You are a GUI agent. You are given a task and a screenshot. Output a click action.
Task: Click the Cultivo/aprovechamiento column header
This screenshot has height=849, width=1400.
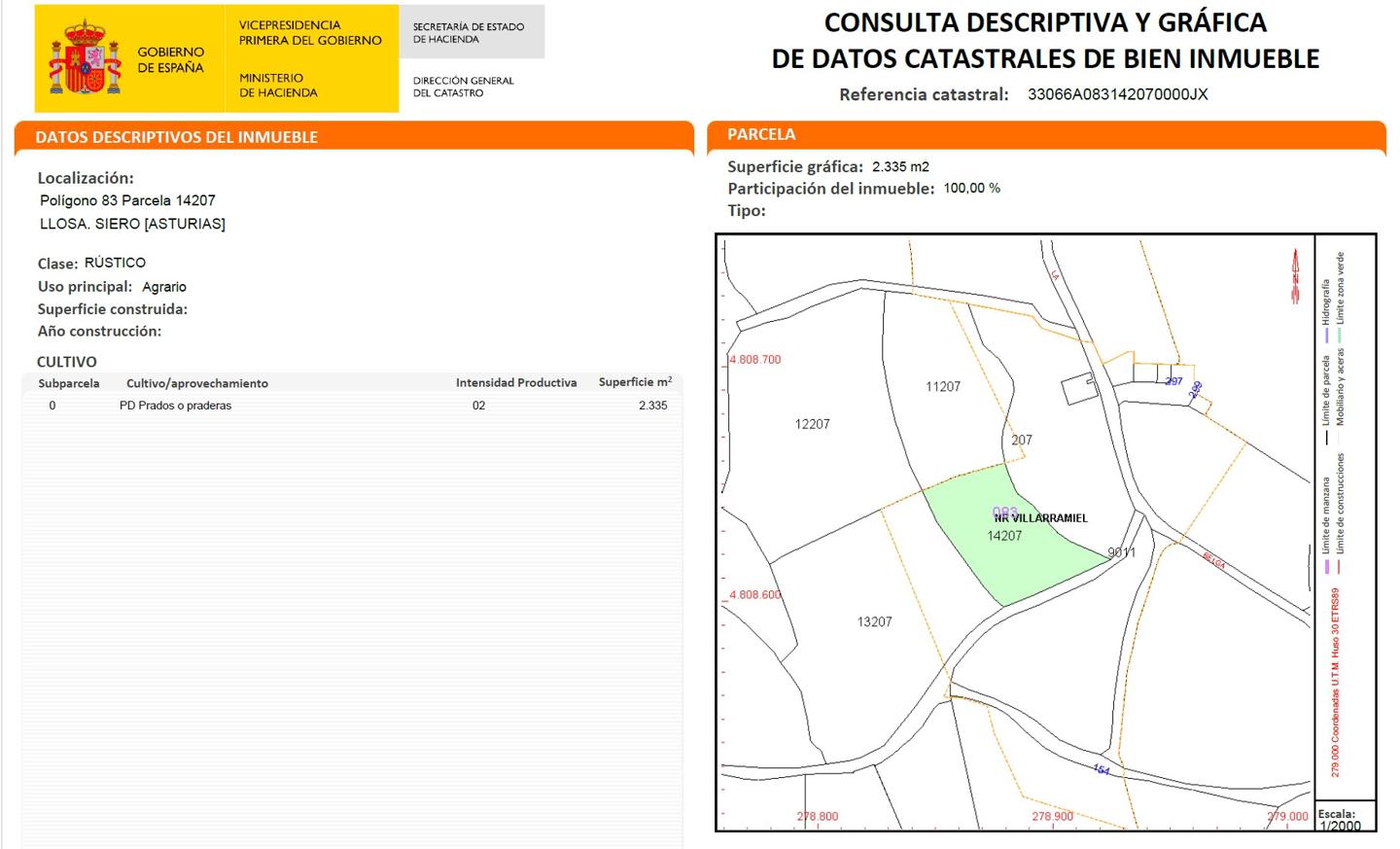[x=197, y=383]
